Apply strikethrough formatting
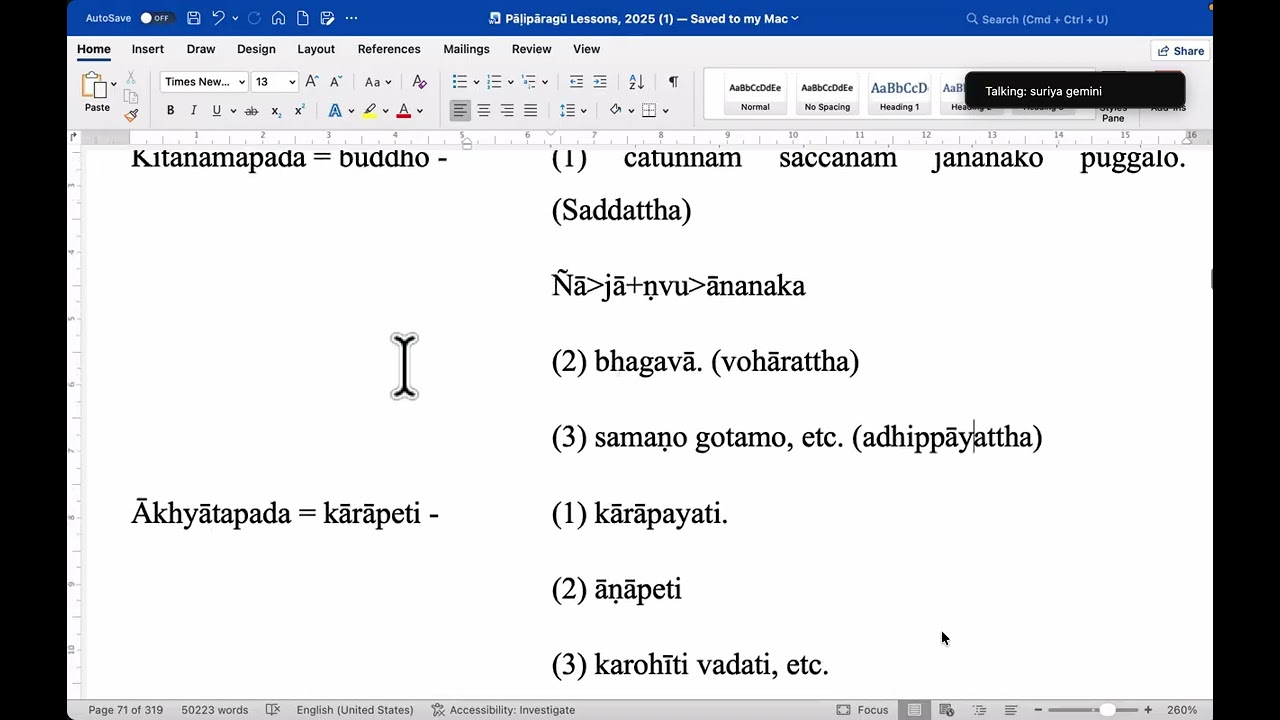This screenshot has height=720, width=1280. (251, 110)
